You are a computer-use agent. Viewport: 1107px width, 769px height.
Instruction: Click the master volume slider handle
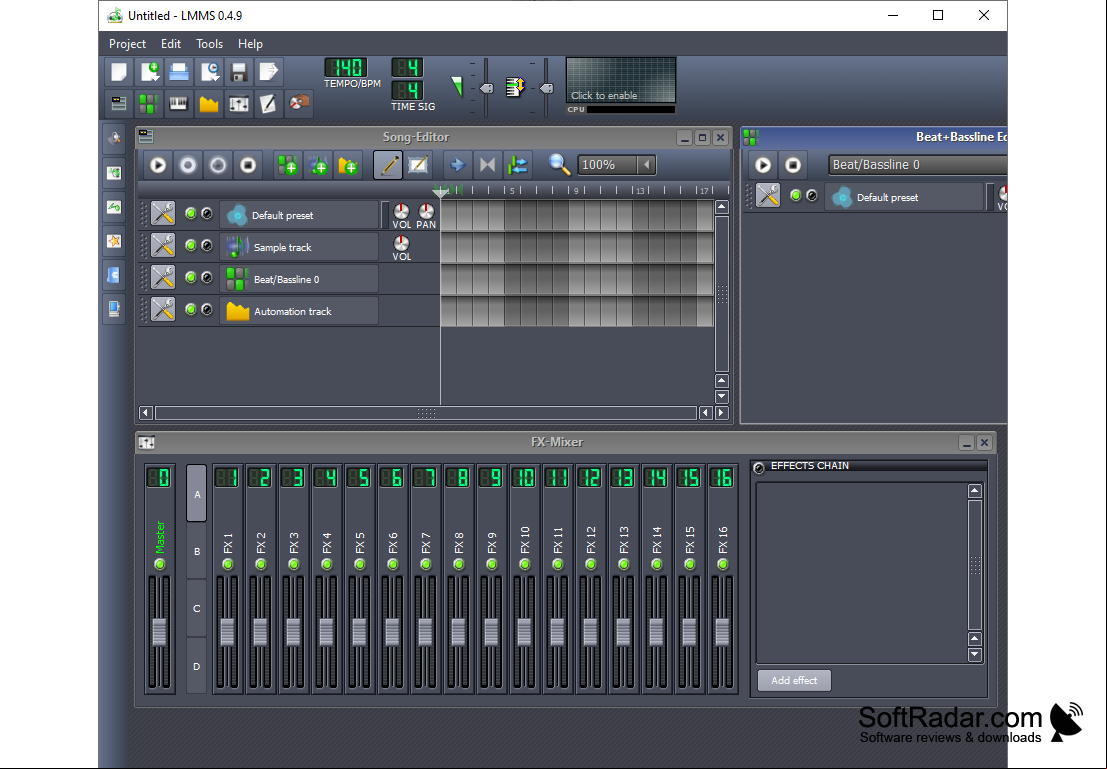click(x=486, y=88)
